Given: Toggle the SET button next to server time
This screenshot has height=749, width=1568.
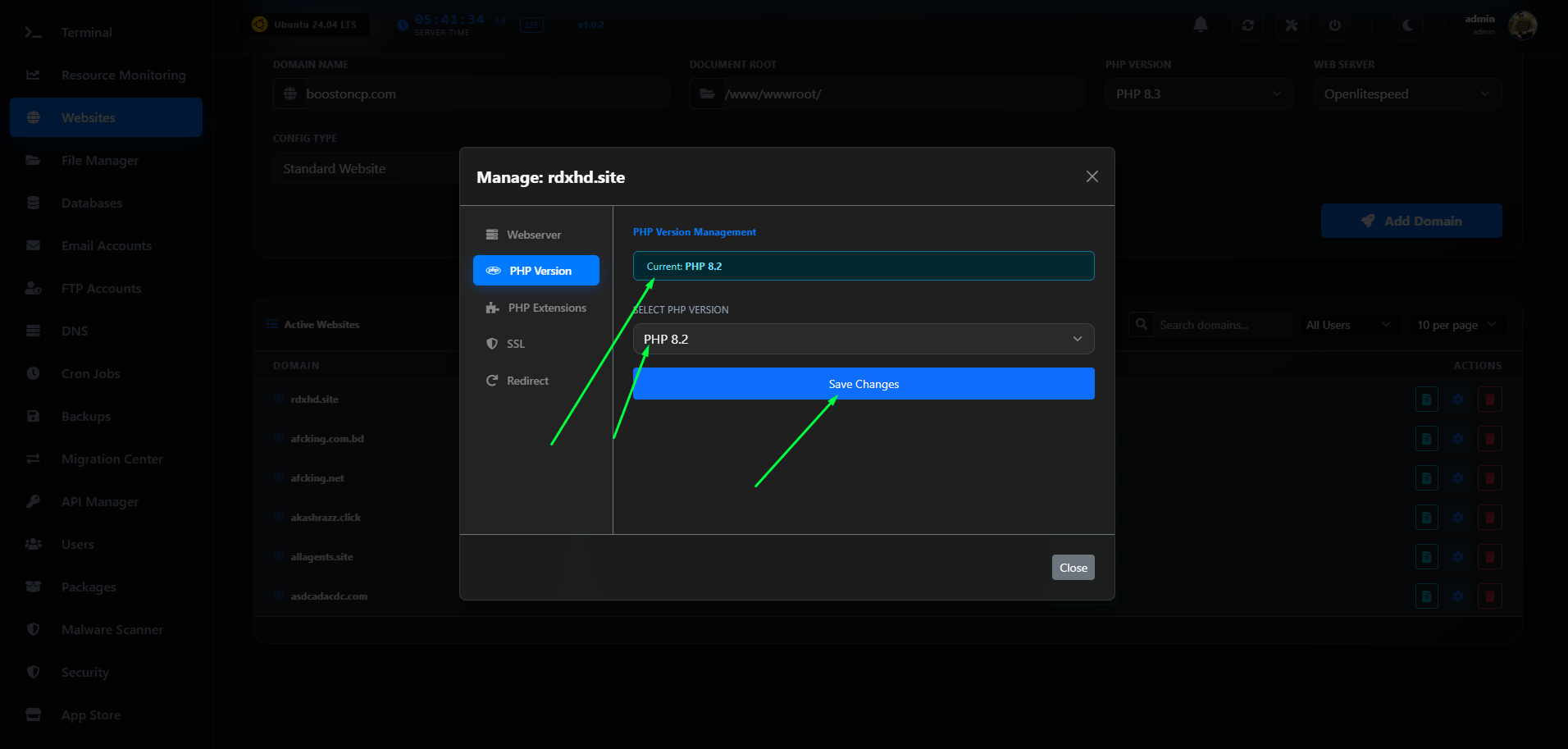Looking at the screenshot, I should point(531,25).
